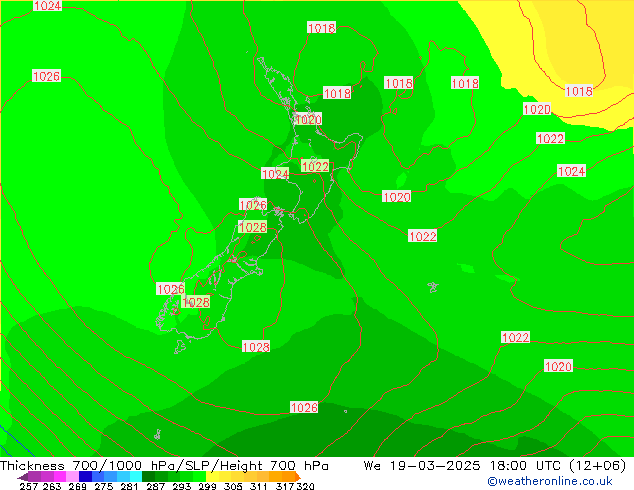Click the 1028 label over southwestern South Island
Screen dimensions: 634x490
click(x=196, y=302)
